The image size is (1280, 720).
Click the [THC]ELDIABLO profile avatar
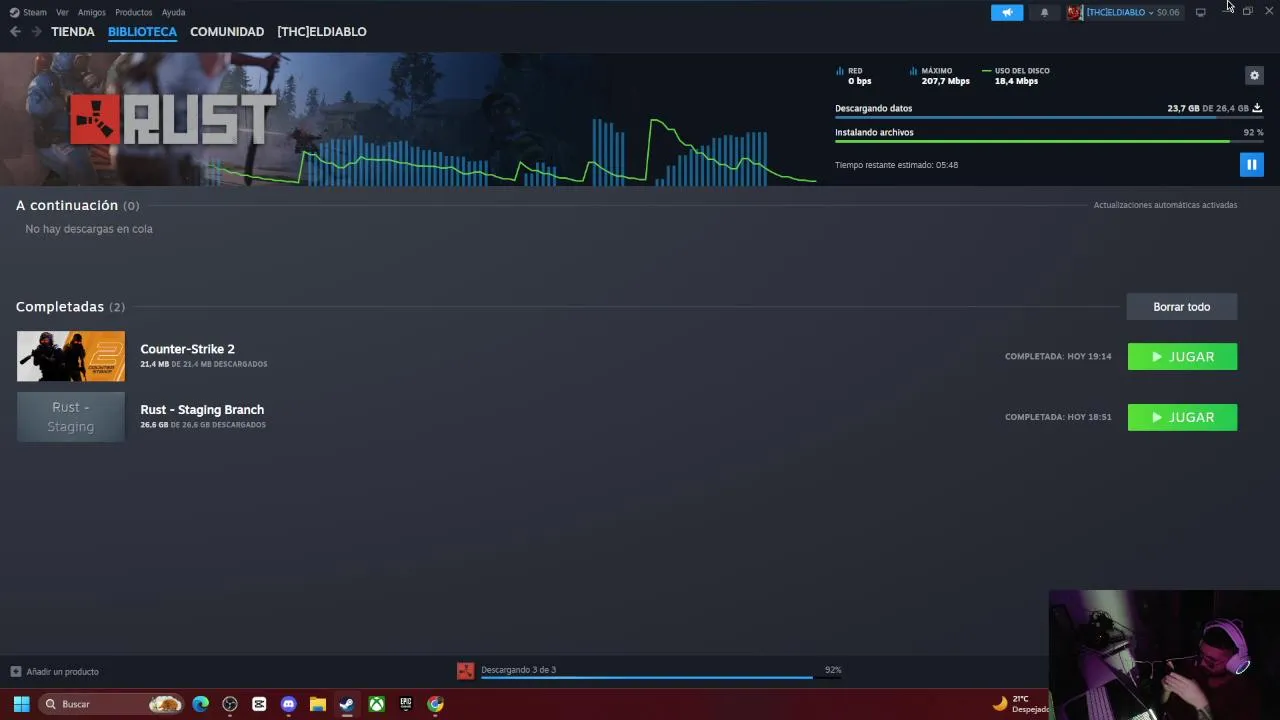(x=1075, y=12)
